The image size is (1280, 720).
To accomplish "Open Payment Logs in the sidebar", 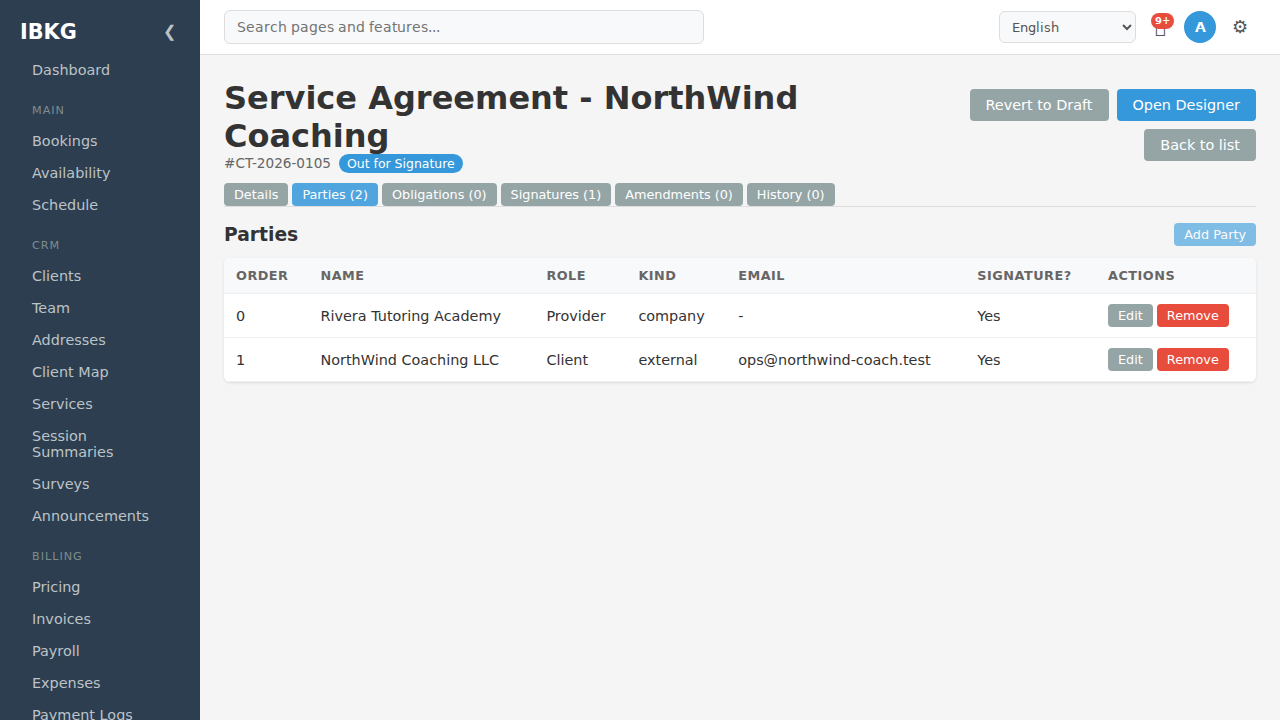I will pos(82,713).
